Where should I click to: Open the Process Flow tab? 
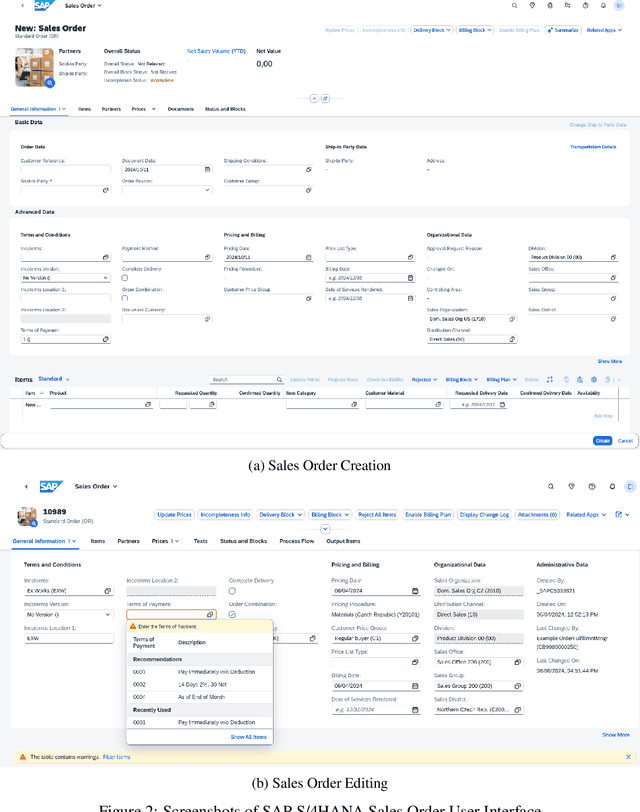[297, 541]
